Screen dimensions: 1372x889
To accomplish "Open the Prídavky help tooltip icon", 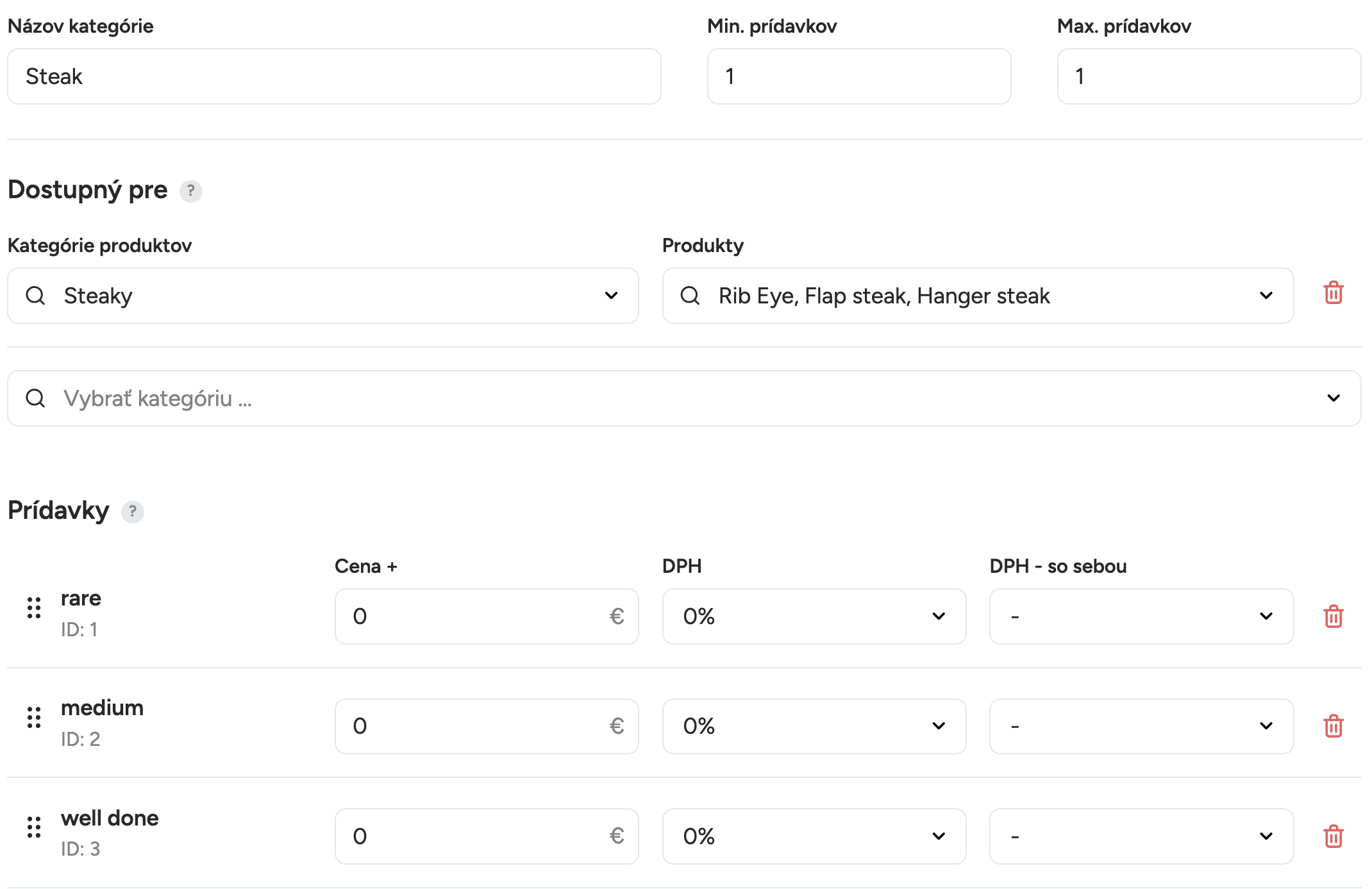I will click(x=132, y=512).
